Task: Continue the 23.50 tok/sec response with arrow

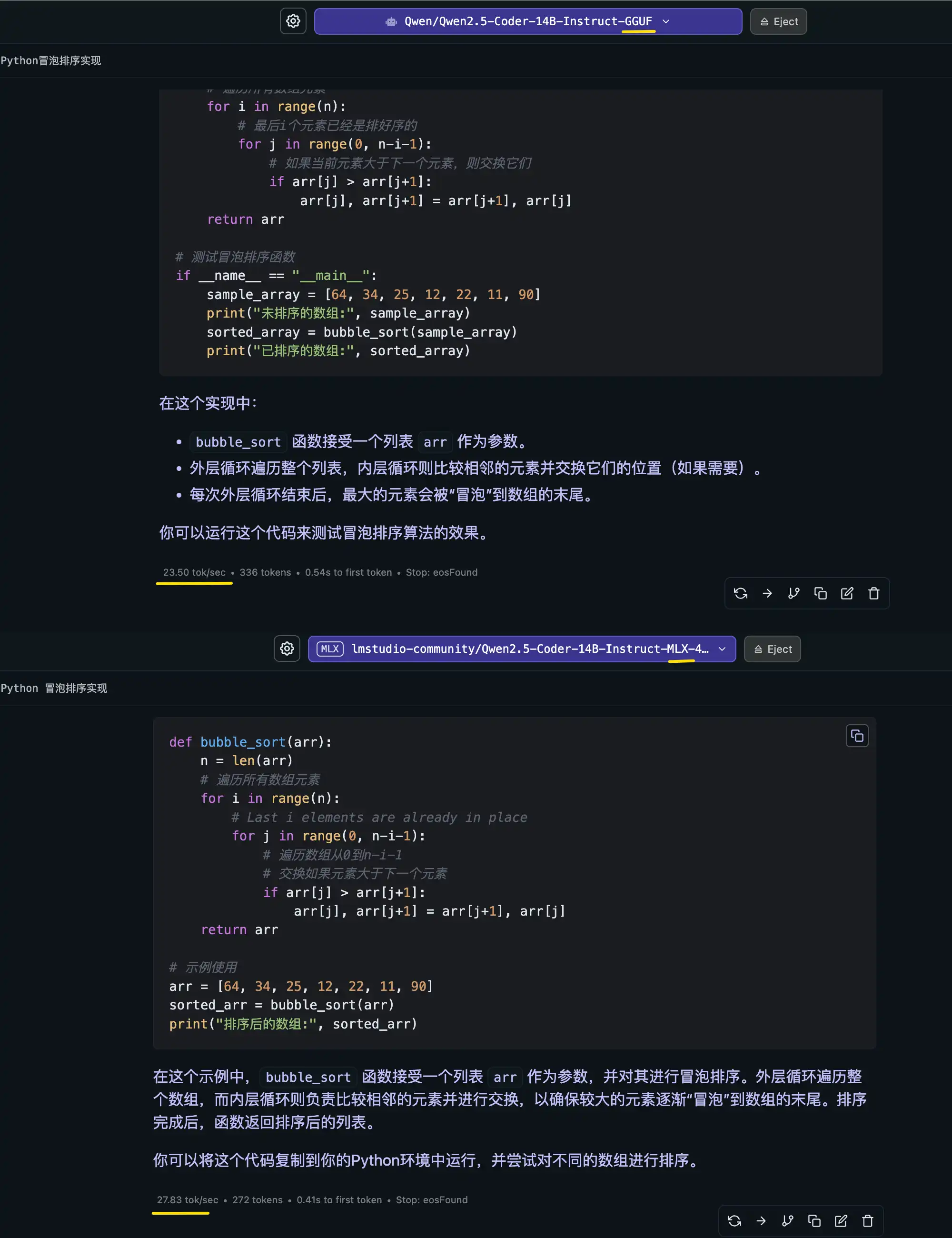Action: pos(767,593)
